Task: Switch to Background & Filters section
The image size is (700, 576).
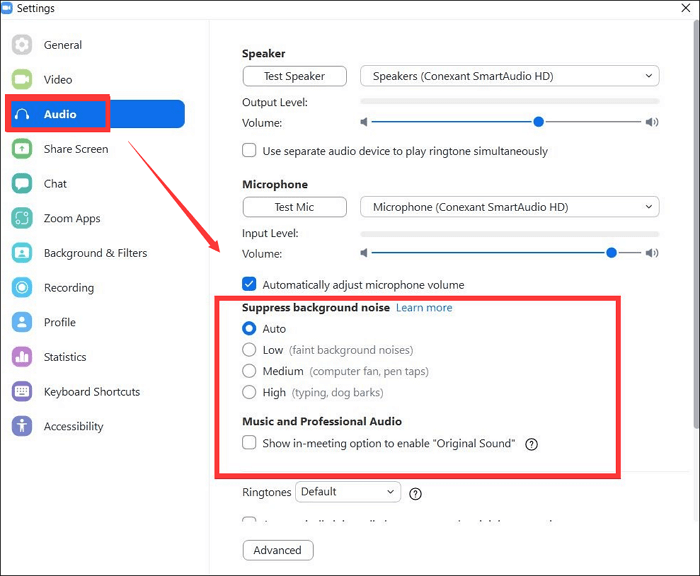Action: (x=95, y=253)
